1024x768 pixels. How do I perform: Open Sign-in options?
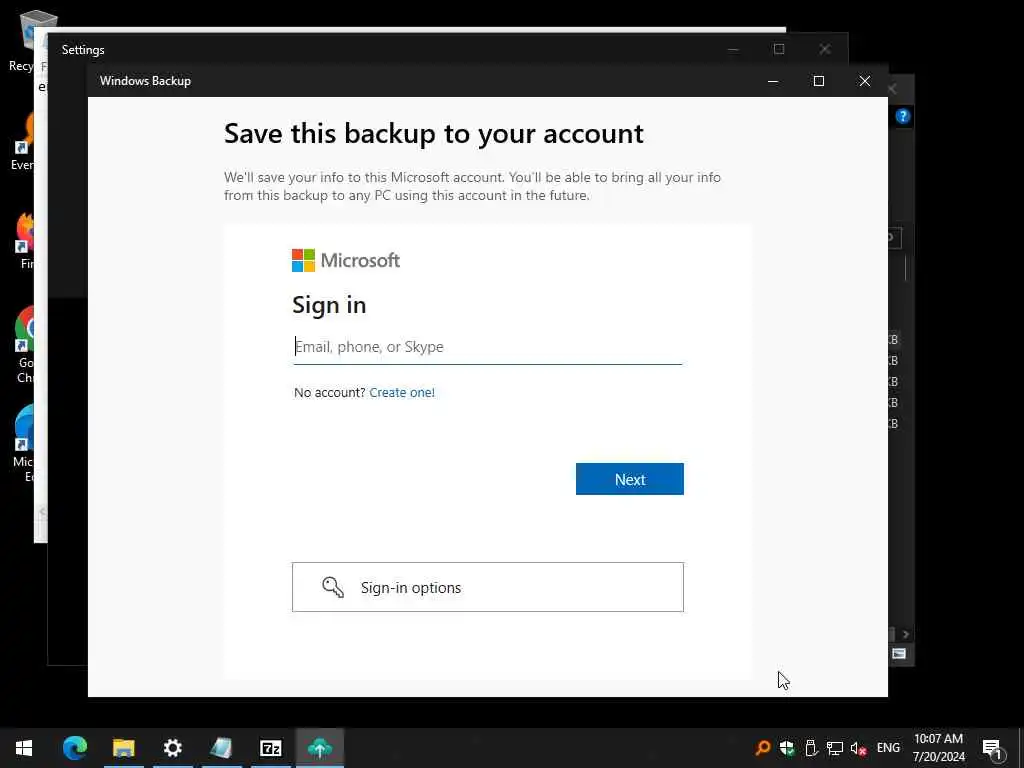(488, 587)
